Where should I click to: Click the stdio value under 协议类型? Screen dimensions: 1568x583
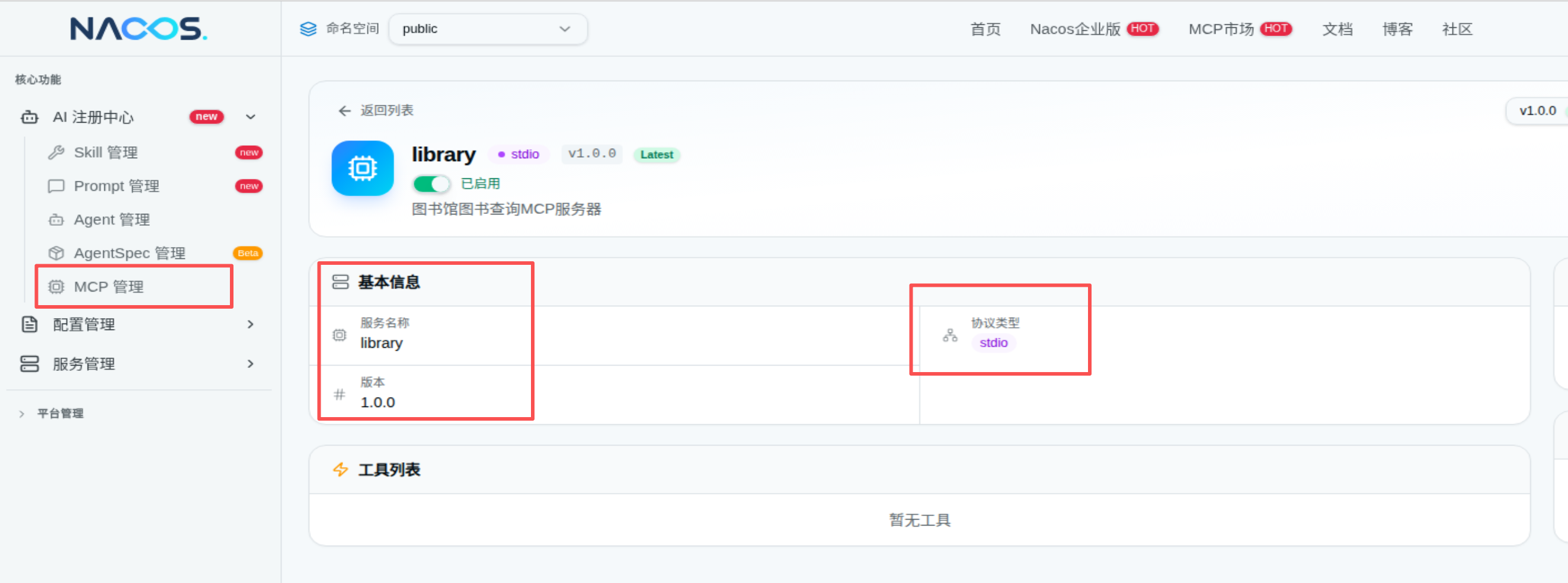(x=993, y=342)
